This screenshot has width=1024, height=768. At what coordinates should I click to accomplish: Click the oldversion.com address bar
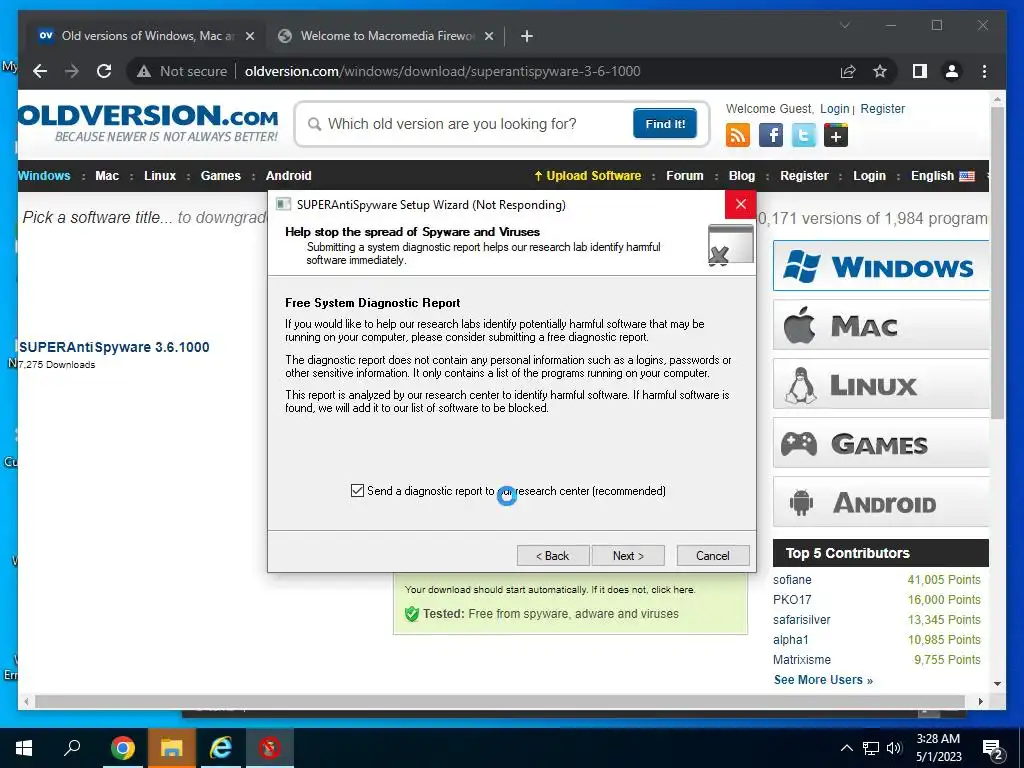coord(443,71)
